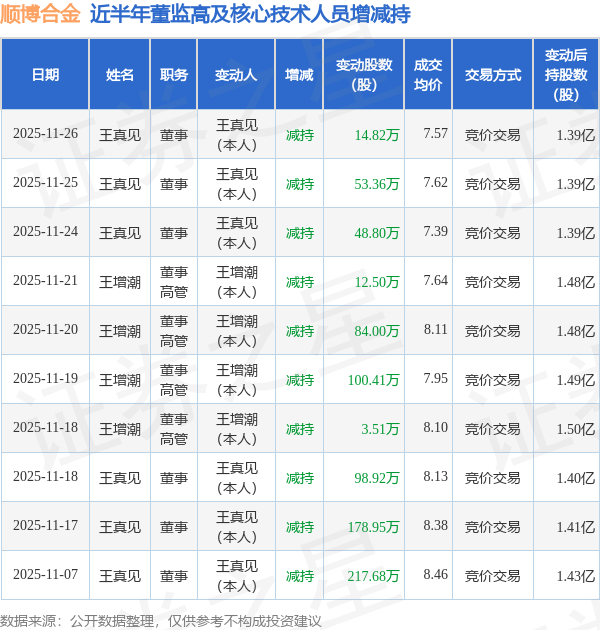Click the 姓名 column header
Image resolution: width=600 pixels, height=630 pixels.
pyautogui.click(x=120, y=75)
